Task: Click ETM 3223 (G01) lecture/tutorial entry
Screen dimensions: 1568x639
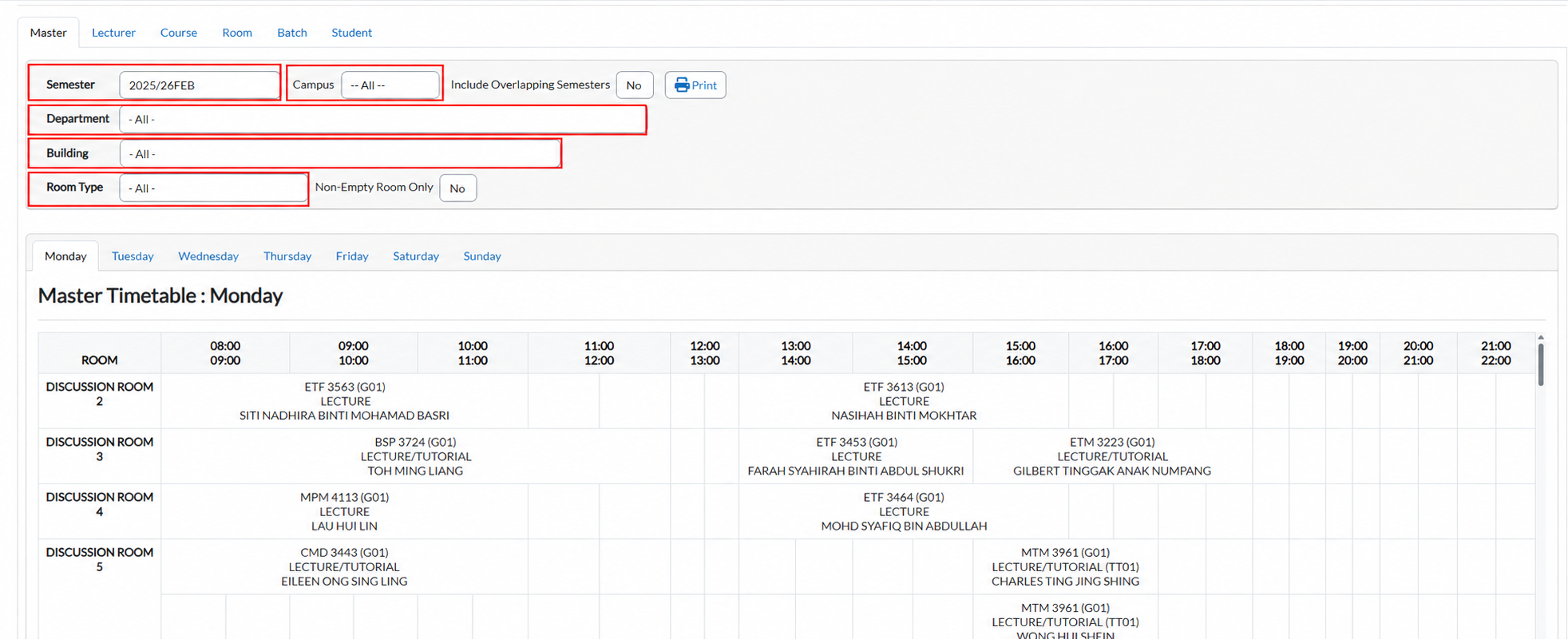Action: point(1112,456)
